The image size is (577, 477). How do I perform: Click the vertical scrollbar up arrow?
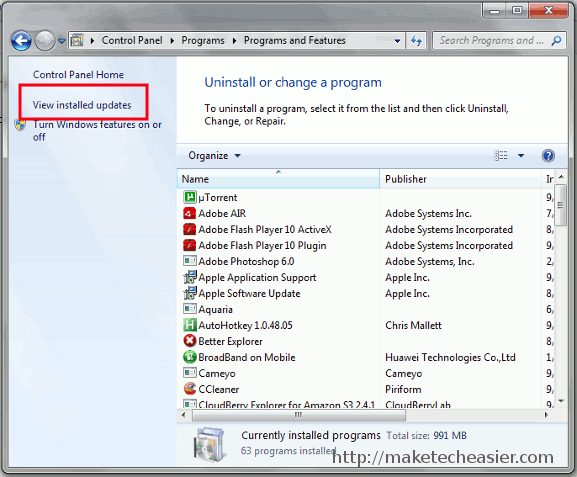[561, 177]
